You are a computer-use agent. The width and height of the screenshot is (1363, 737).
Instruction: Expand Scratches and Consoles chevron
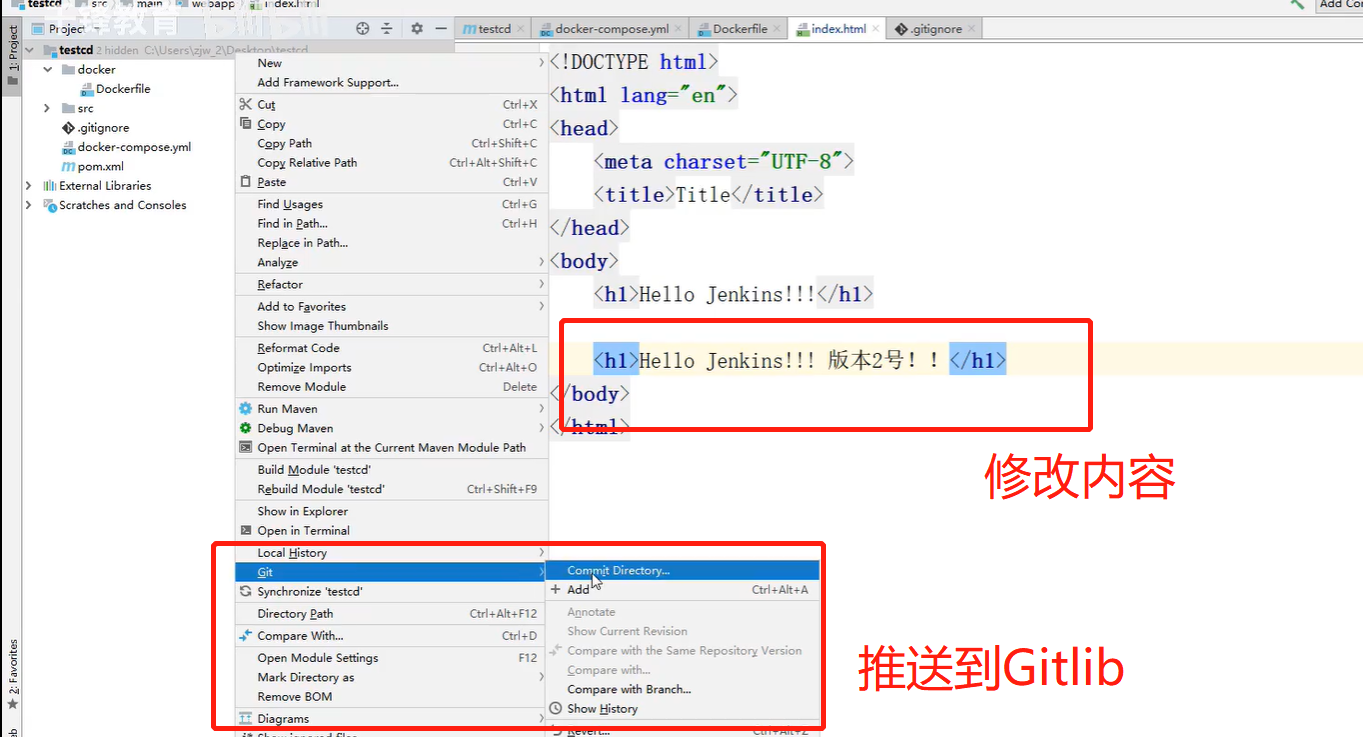tap(29, 205)
